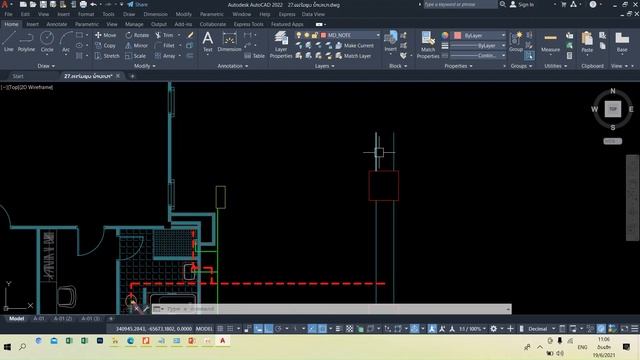The width and height of the screenshot is (640, 360).
Task: Expand the Draw panel
Action: 46,66
